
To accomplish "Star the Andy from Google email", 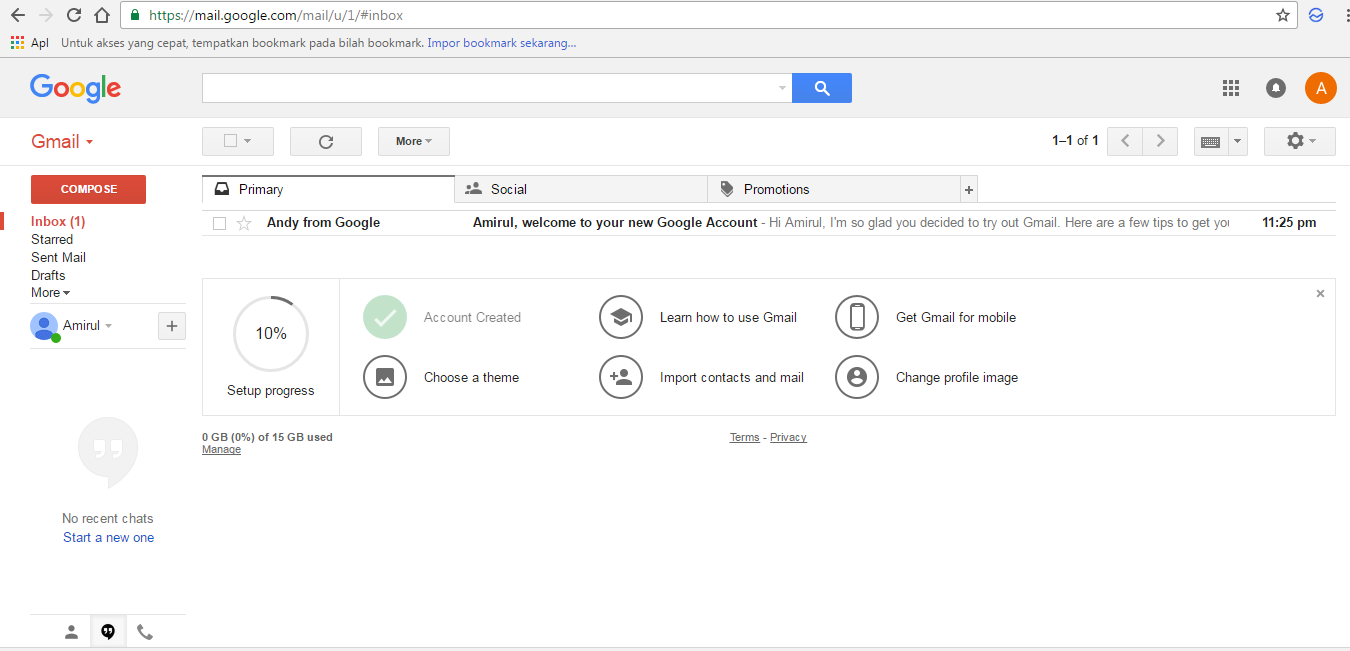I will (x=244, y=223).
